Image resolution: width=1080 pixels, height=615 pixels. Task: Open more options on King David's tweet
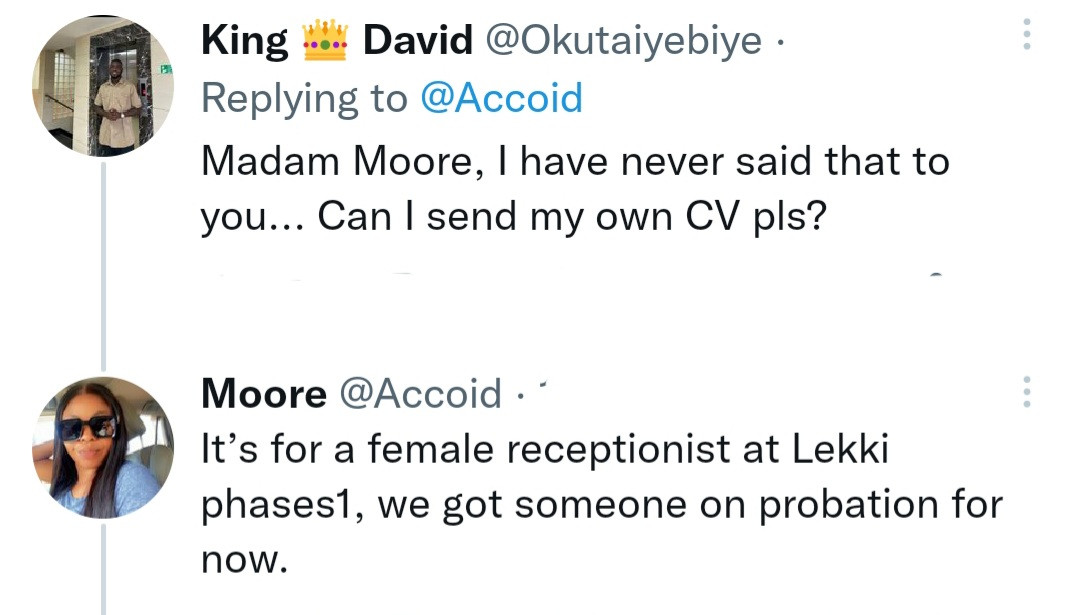pyautogui.click(x=1025, y=35)
